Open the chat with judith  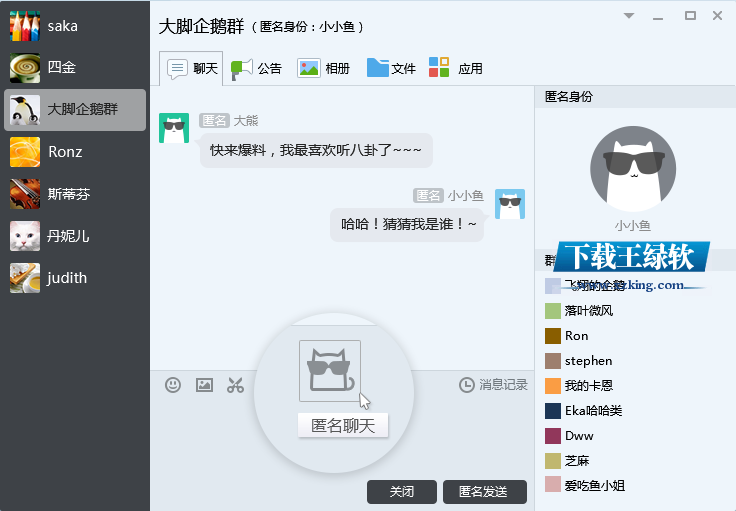75,278
